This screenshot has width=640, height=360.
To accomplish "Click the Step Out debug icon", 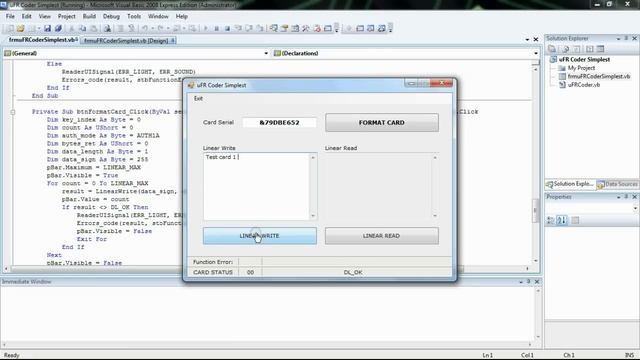I will pyautogui.click(x=260, y=28).
